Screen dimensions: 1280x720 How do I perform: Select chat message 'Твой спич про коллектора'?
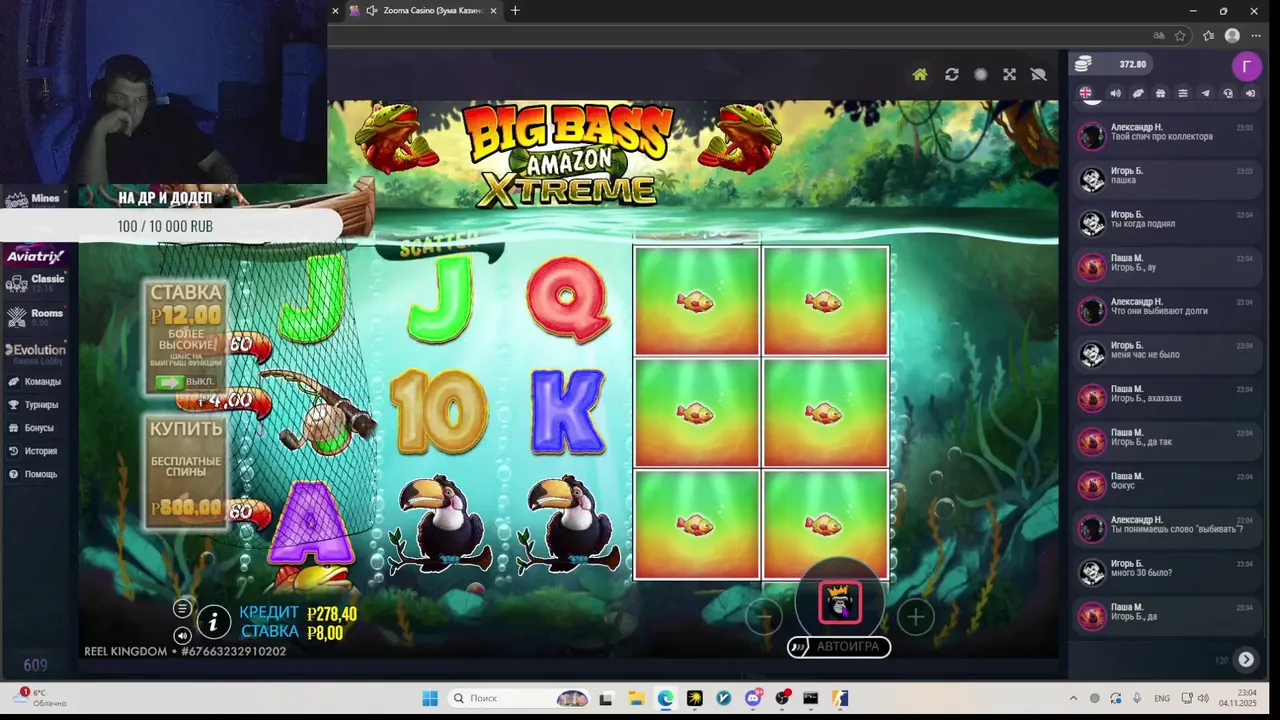point(1162,137)
